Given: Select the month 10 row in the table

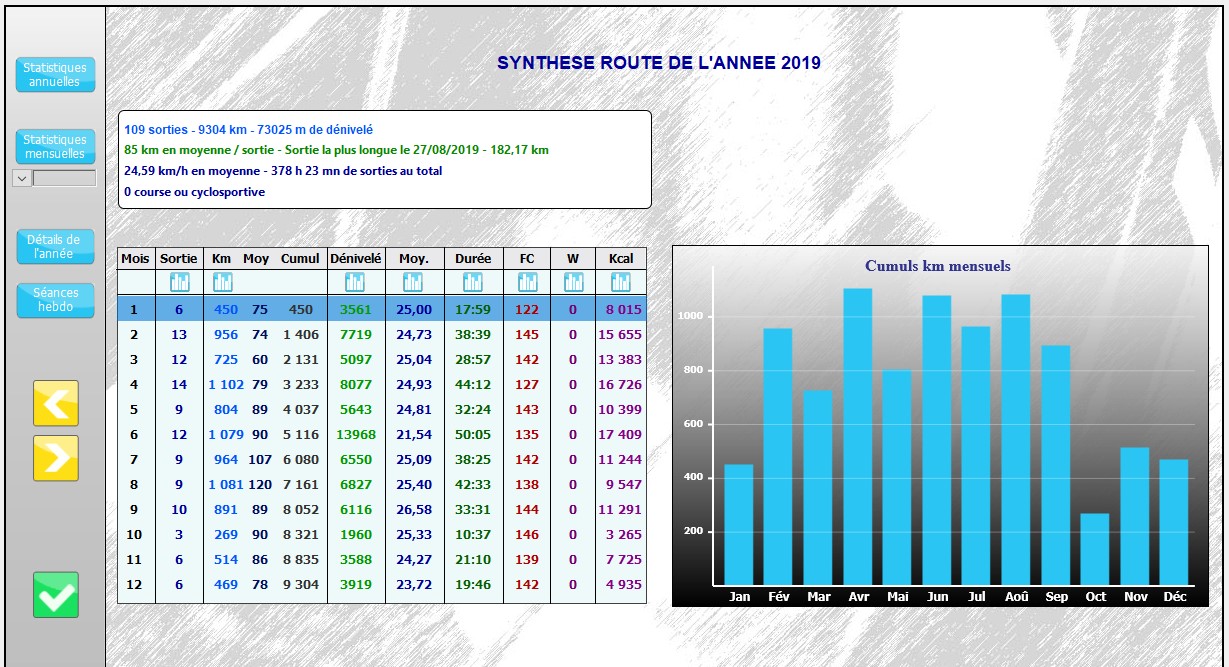Looking at the screenshot, I should [x=381, y=535].
